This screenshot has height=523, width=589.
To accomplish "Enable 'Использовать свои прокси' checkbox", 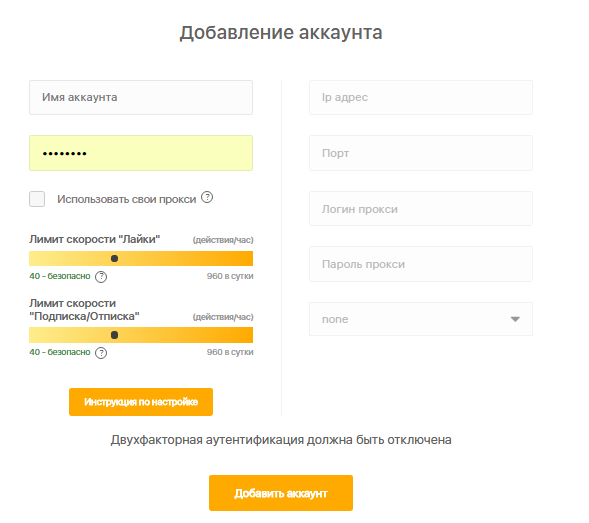I will [37, 199].
